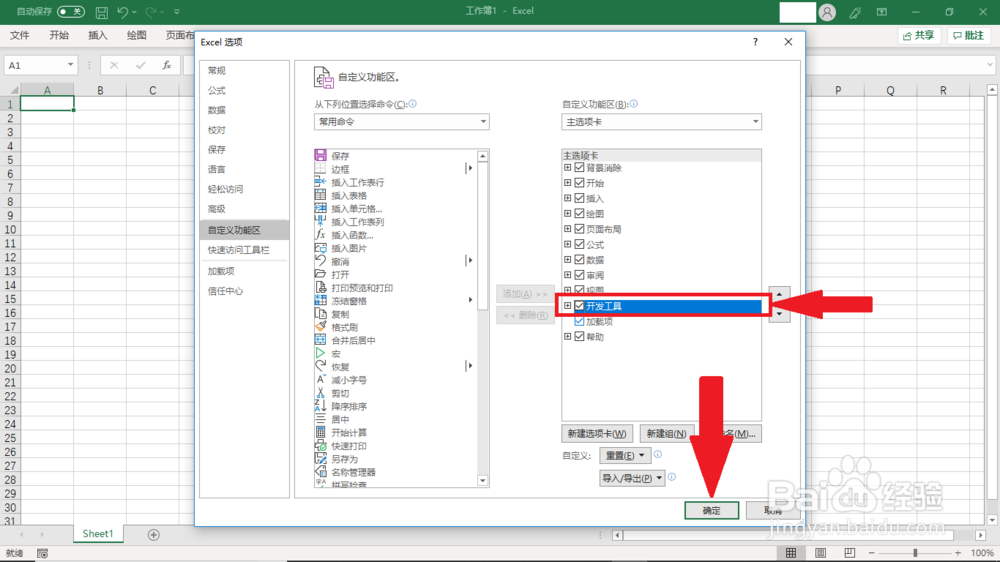Open the user account avatar
The height and width of the screenshot is (562, 1000).
827,12
